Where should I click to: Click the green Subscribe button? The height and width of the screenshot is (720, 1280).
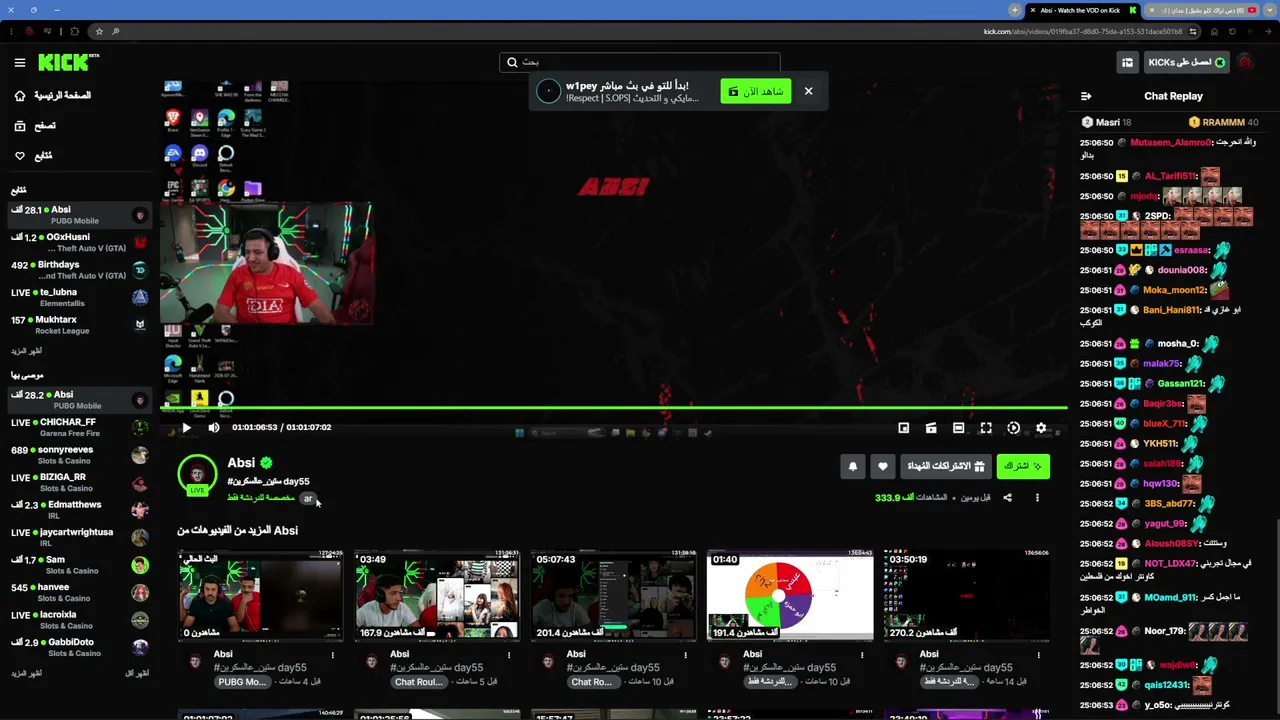pyautogui.click(x=1023, y=466)
